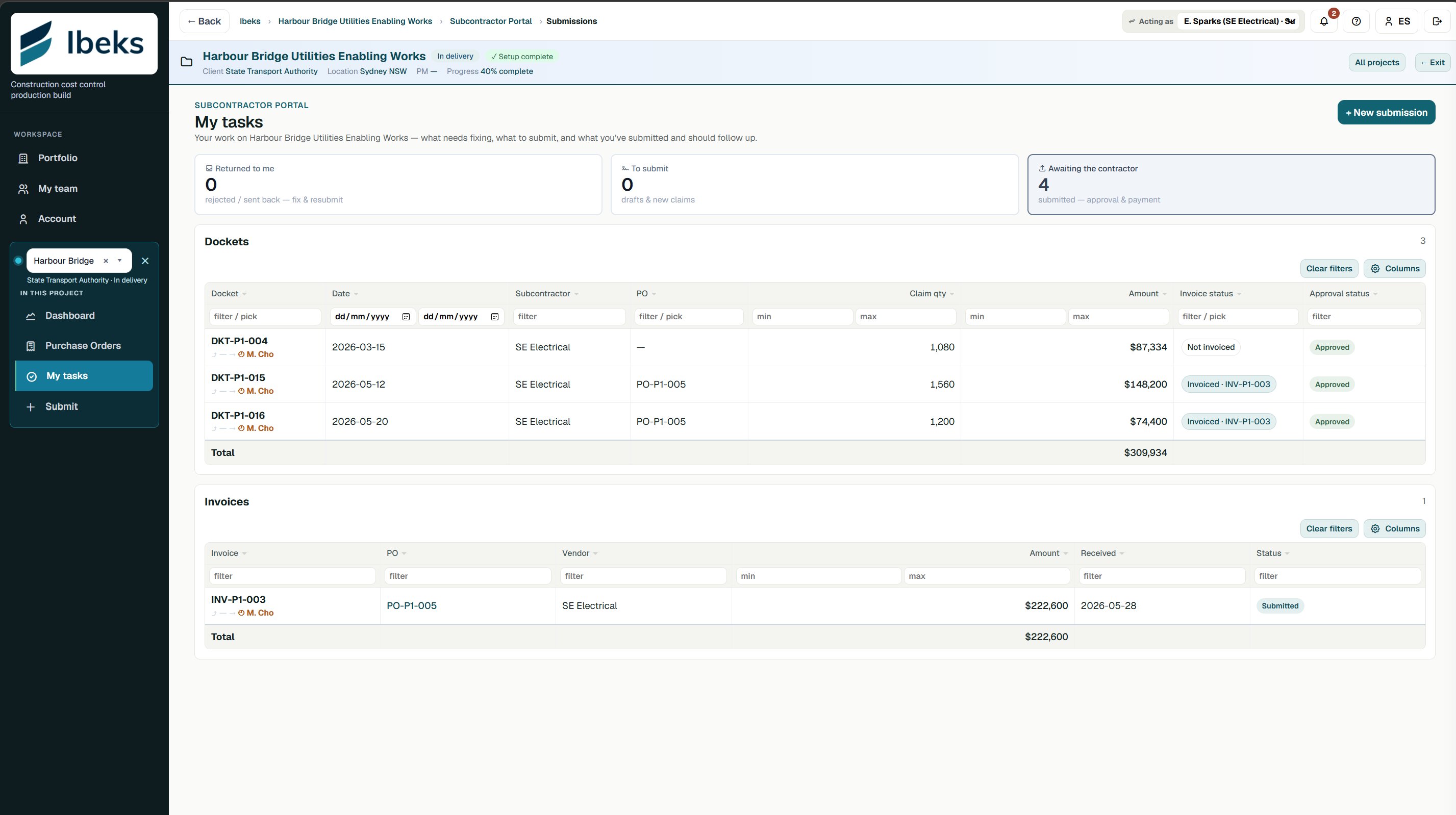
Task: Select the Returned to me card
Action: tap(398, 184)
